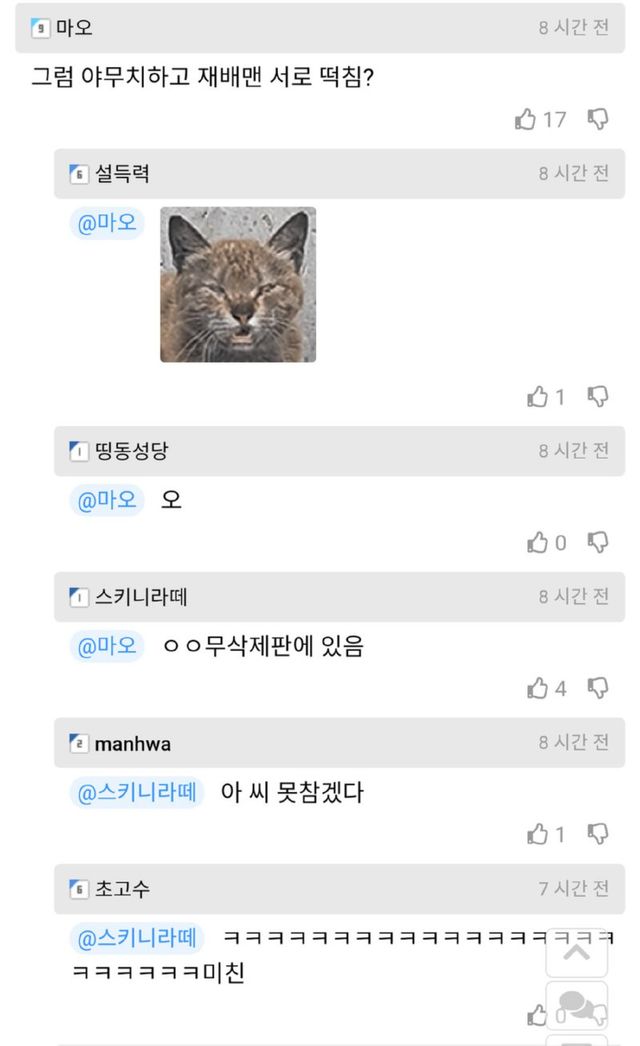Dislike manhwa's reply
The width and height of the screenshot is (640, 1046).
pos(598,834)
